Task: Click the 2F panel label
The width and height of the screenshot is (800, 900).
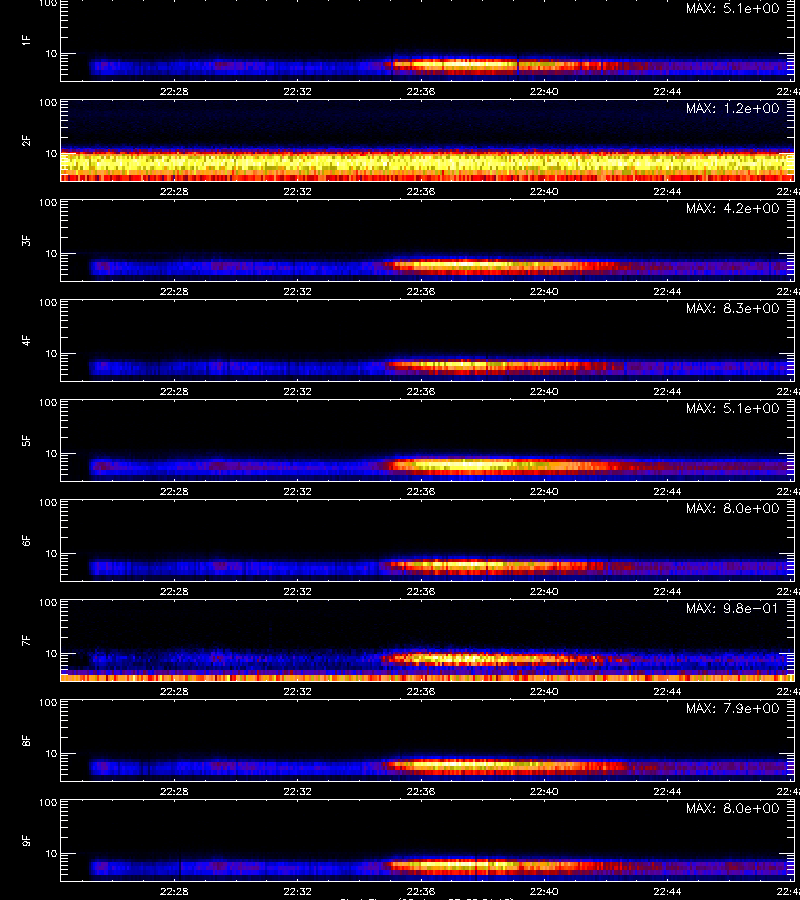Action: pyautogui.click(x=26, y=141)
